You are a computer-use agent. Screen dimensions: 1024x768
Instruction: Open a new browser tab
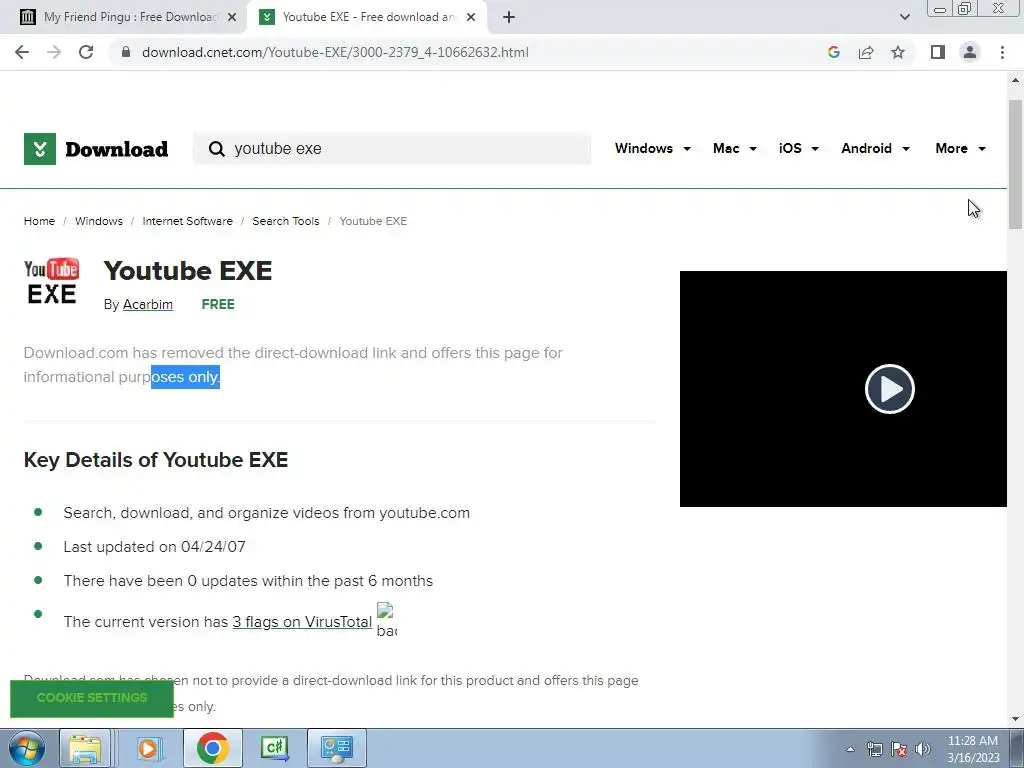point(509,17)
